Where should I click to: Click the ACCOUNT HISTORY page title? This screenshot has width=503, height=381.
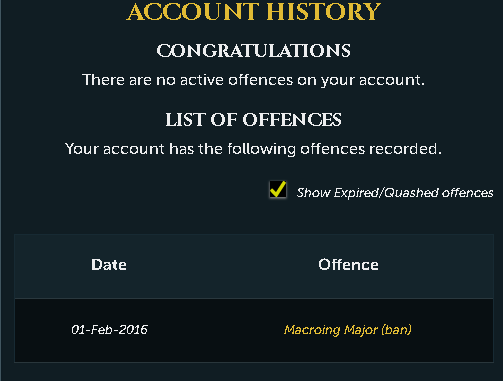pos(254,12)
